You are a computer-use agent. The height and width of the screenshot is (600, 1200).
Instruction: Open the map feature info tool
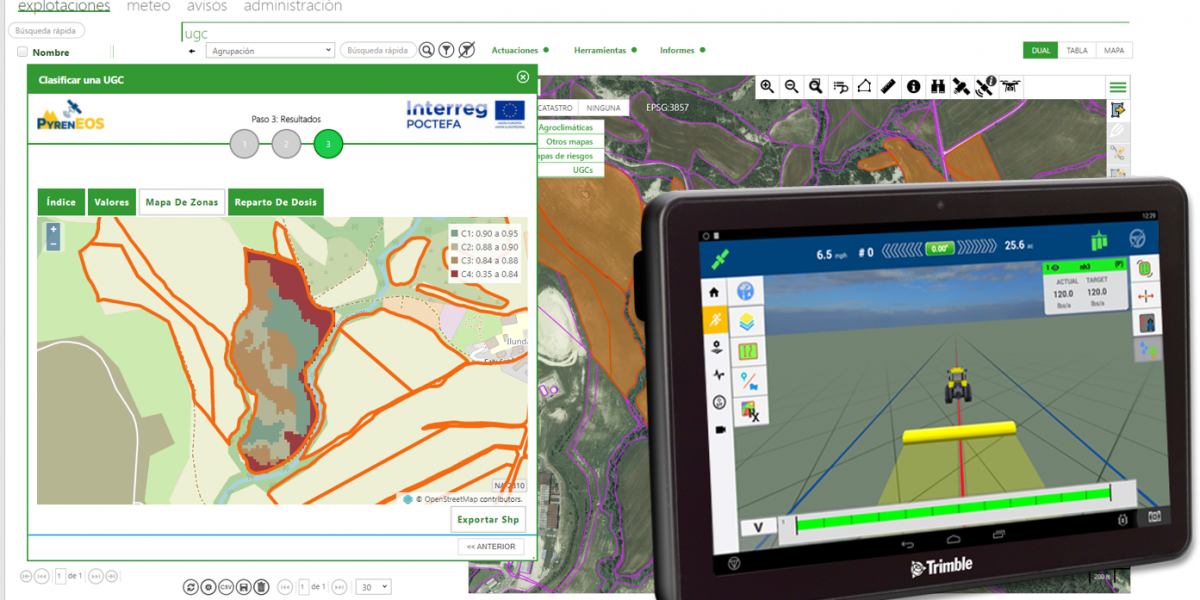tap(913, 87)
